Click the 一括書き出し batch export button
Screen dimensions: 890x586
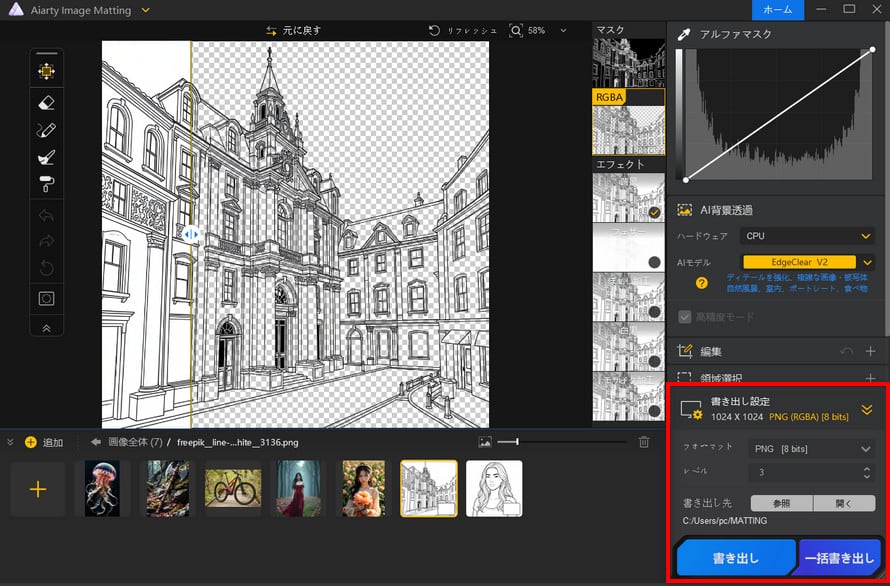tap(840, 558)
